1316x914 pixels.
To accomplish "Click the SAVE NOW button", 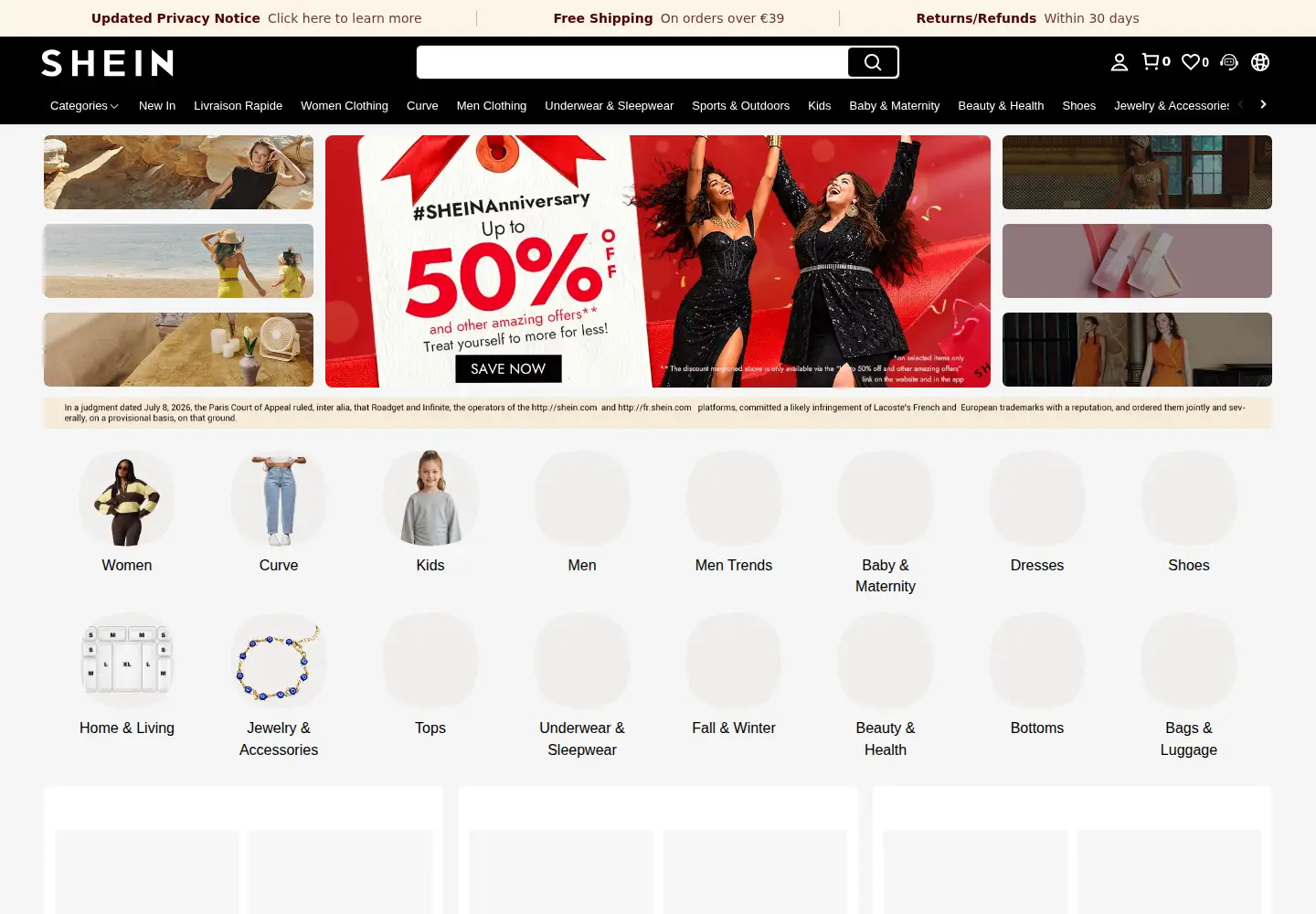I will (508, 368).
